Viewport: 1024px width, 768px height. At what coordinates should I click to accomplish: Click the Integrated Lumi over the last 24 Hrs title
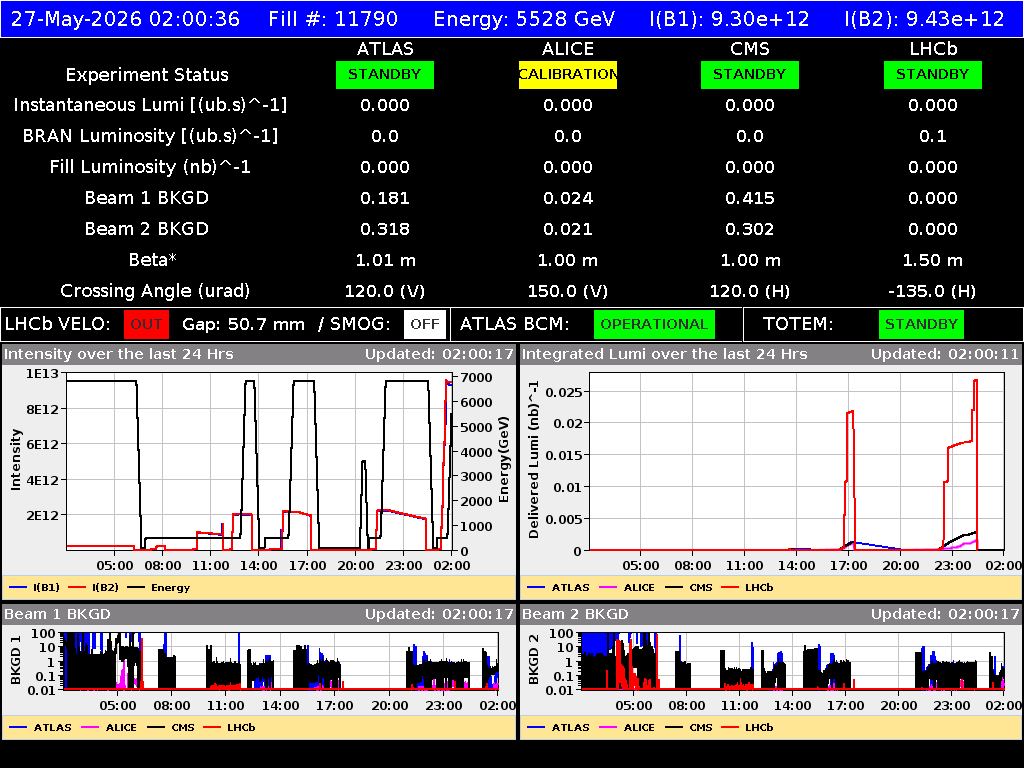pos(665,355)
